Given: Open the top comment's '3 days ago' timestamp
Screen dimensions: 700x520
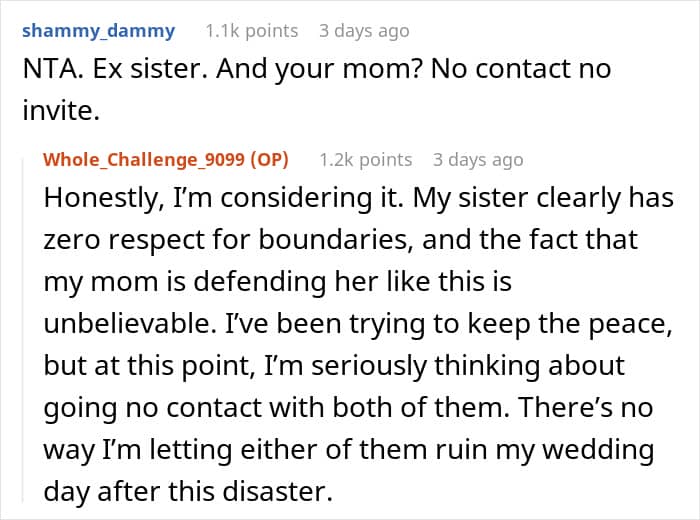Looking at the screenshot, I should point(364,31).
